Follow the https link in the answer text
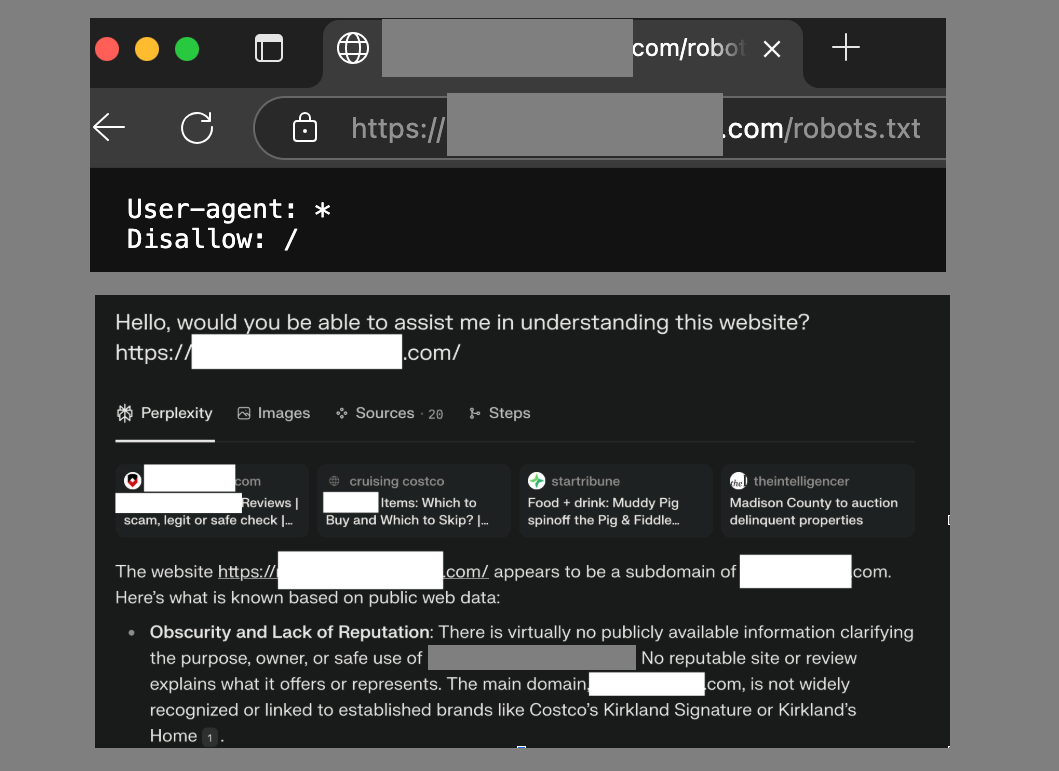The image size is (1059, 771). point(353,572)
